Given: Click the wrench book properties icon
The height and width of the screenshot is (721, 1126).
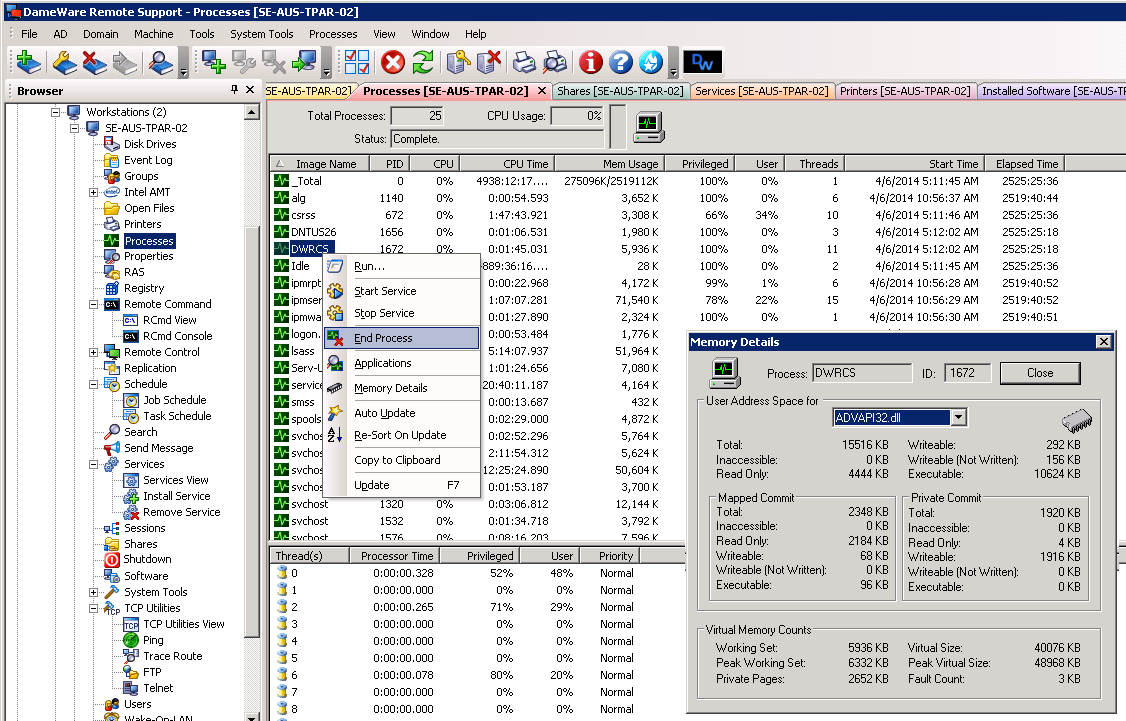Looking at the screenshot, I should tap(64, 62).
